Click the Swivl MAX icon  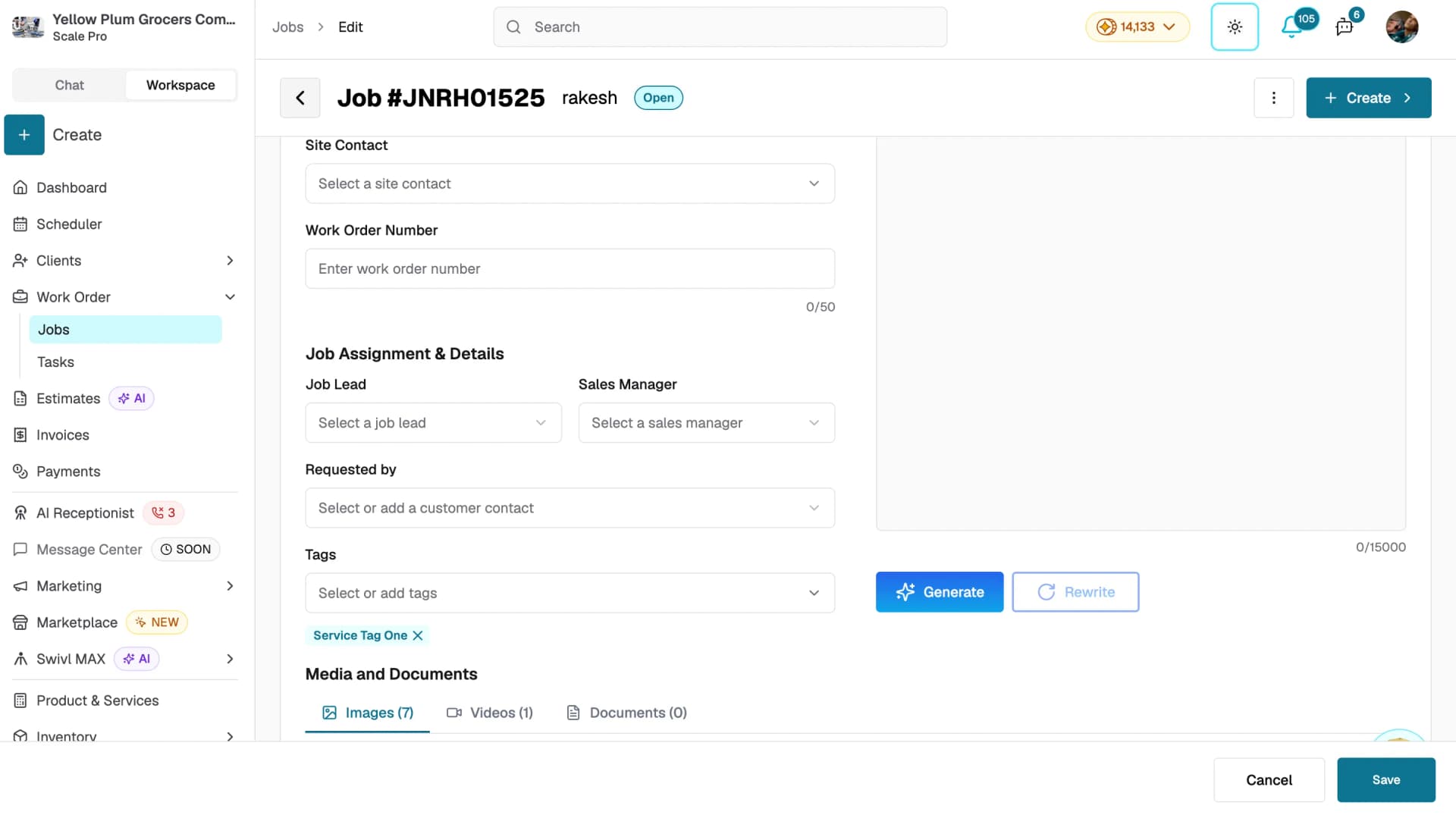20,659
